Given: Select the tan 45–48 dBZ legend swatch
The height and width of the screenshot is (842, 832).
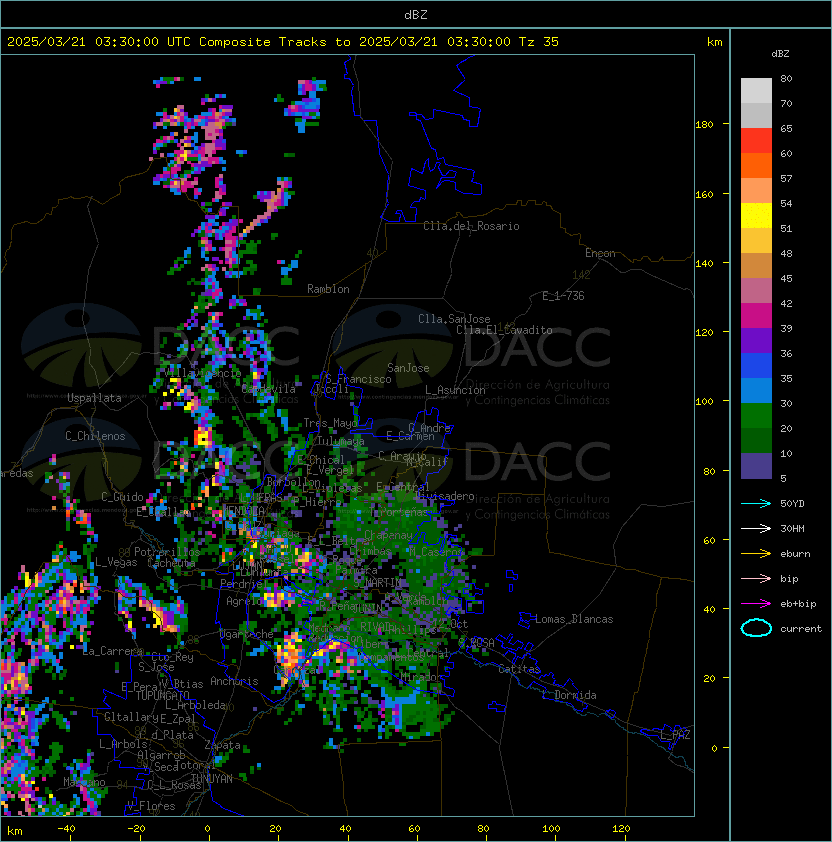Looking at the screenshot, I should point(756,266).
